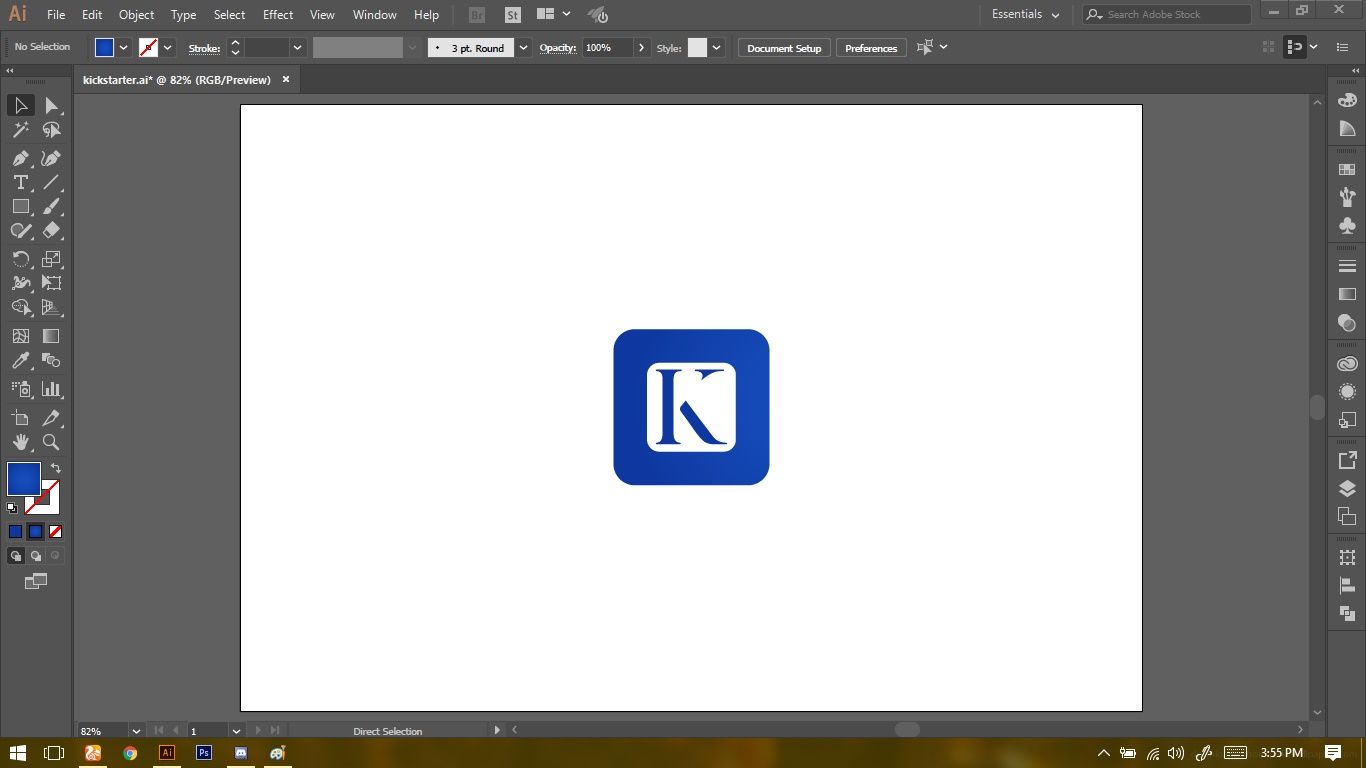The width and height of the screenshot is (1366, 768).
Task: Open the stroke color dropdown arrow
Action: 168,47
